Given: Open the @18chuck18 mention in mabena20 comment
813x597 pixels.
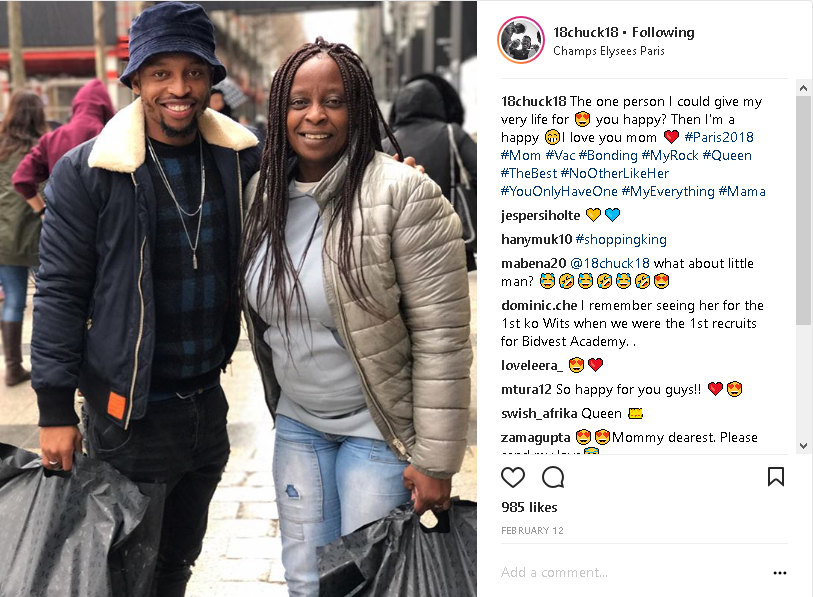Looking at the screenshot, I should click(x=610, y=263).
